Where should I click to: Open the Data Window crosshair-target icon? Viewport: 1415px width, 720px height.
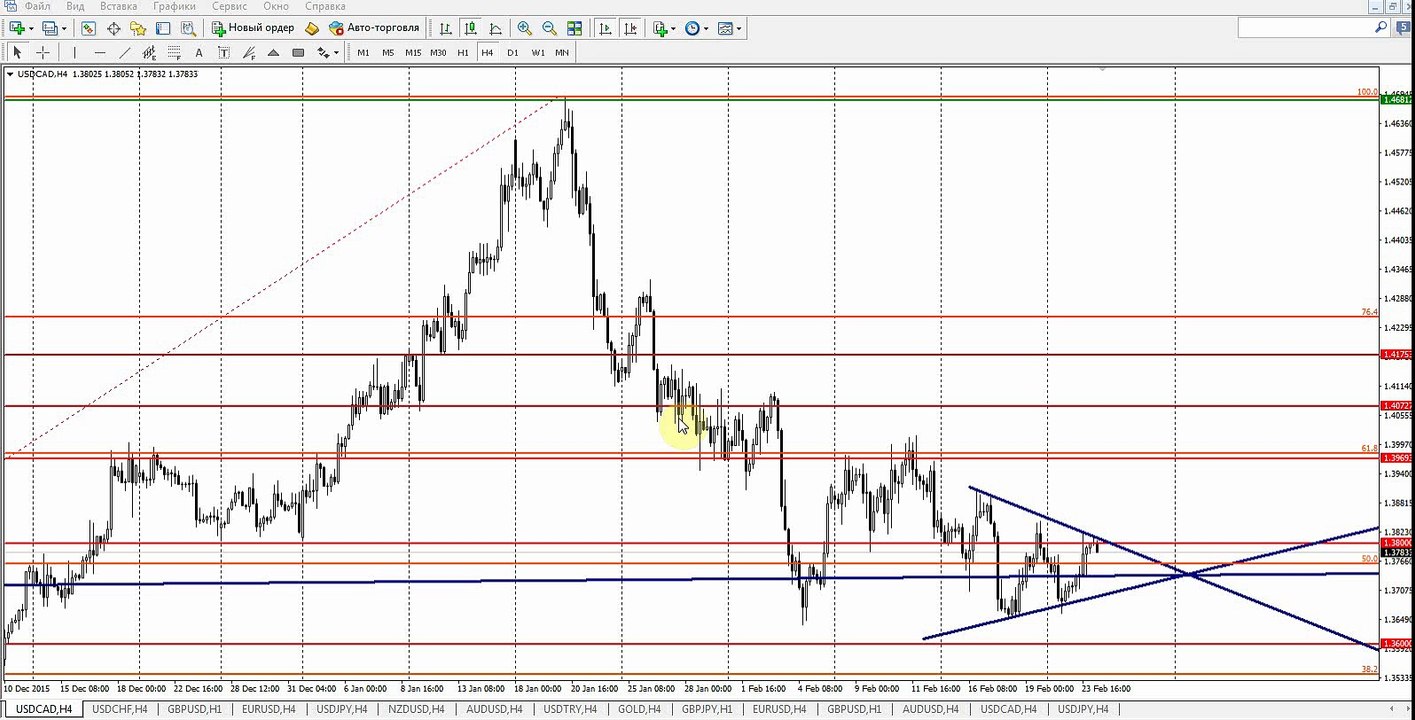click(x=114, y=28)
